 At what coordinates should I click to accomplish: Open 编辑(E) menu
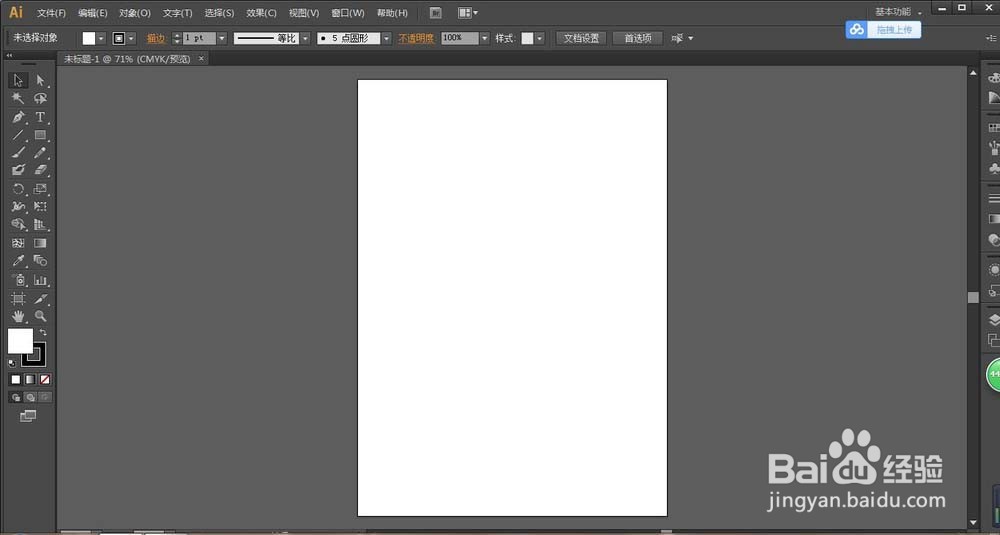pos(92,13)
